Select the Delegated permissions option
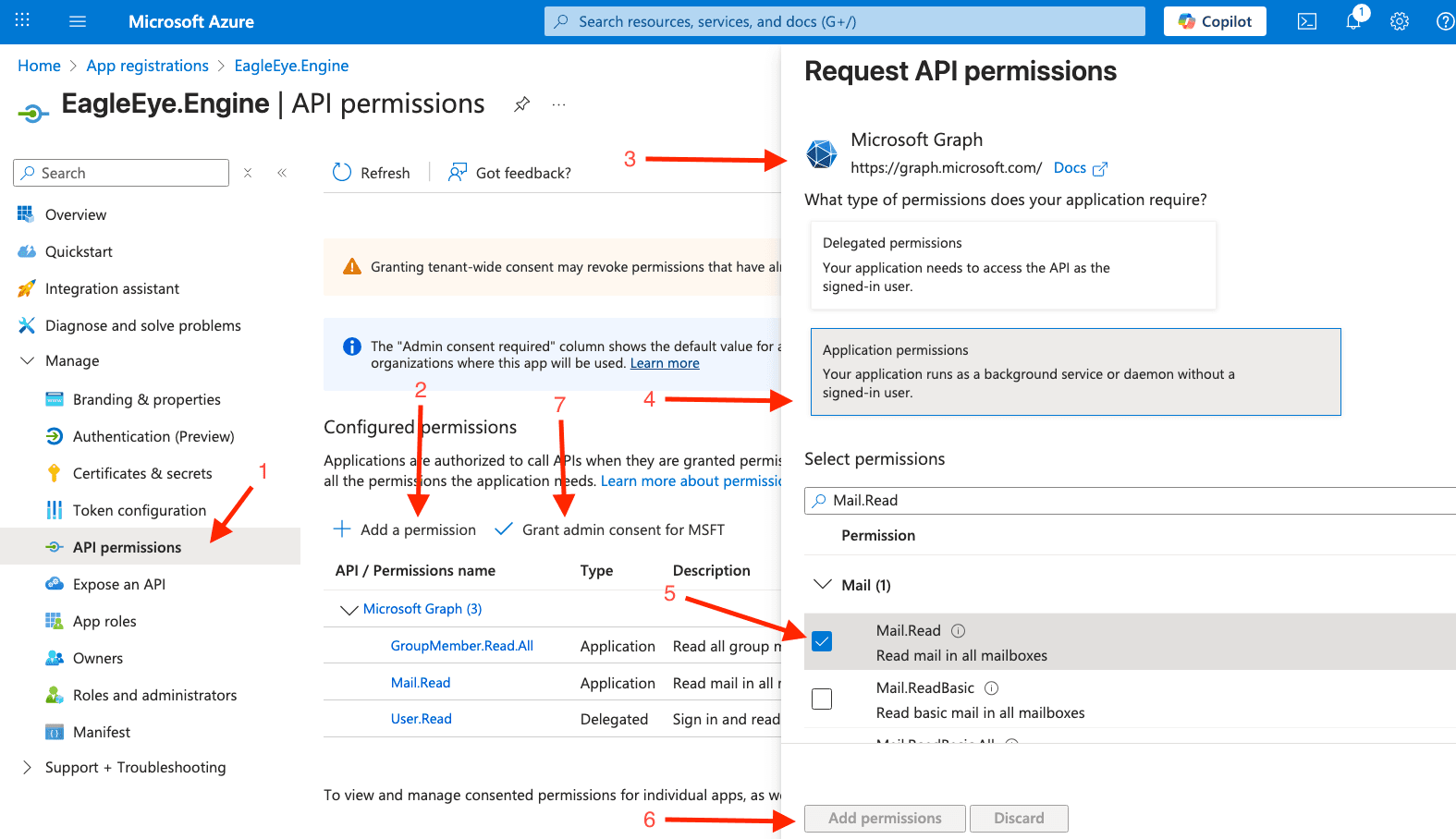The image size is (1456, 839). click(x=1012, y=264)
